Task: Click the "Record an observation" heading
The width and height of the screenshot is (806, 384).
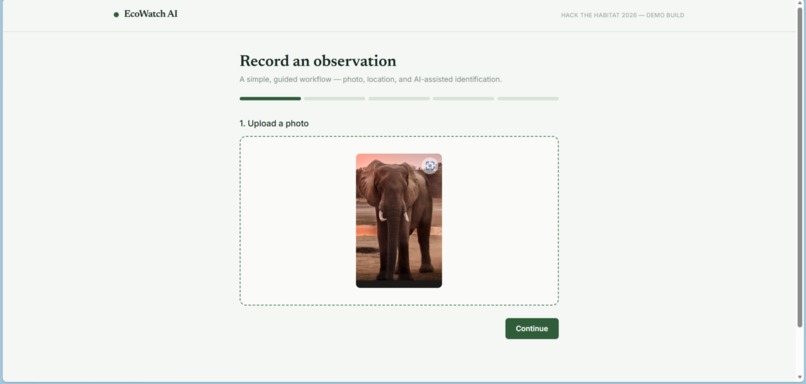Action: click(x=318, y=61)
